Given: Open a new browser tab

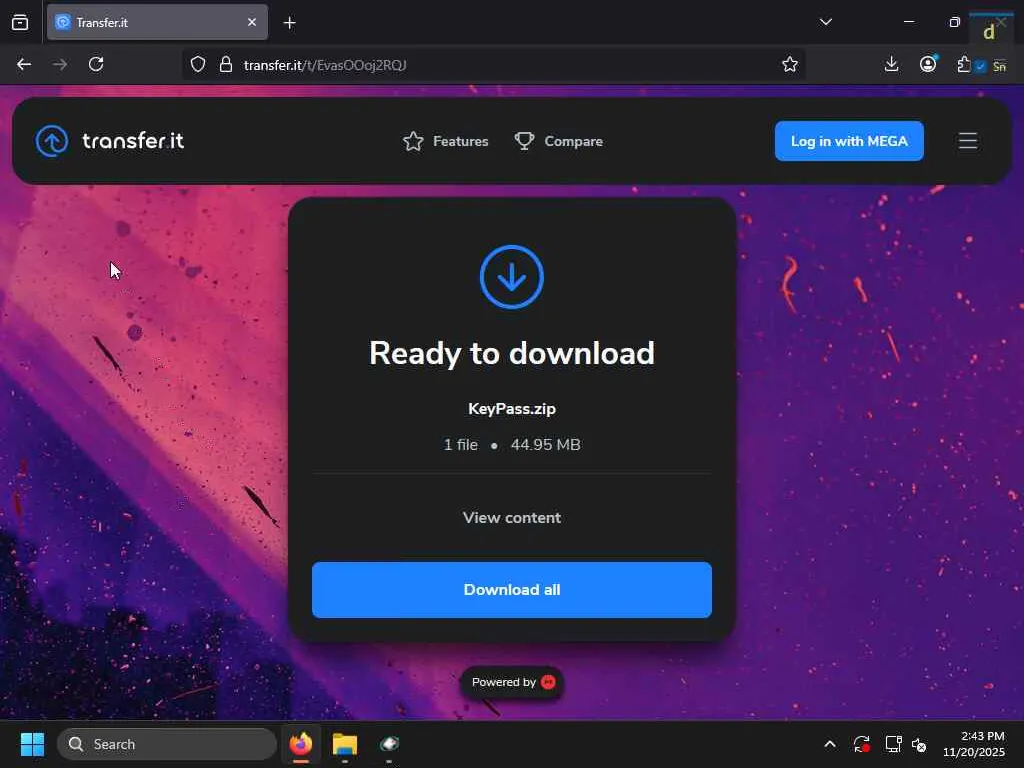Looking at the screenshot, I should coord(289,23).
